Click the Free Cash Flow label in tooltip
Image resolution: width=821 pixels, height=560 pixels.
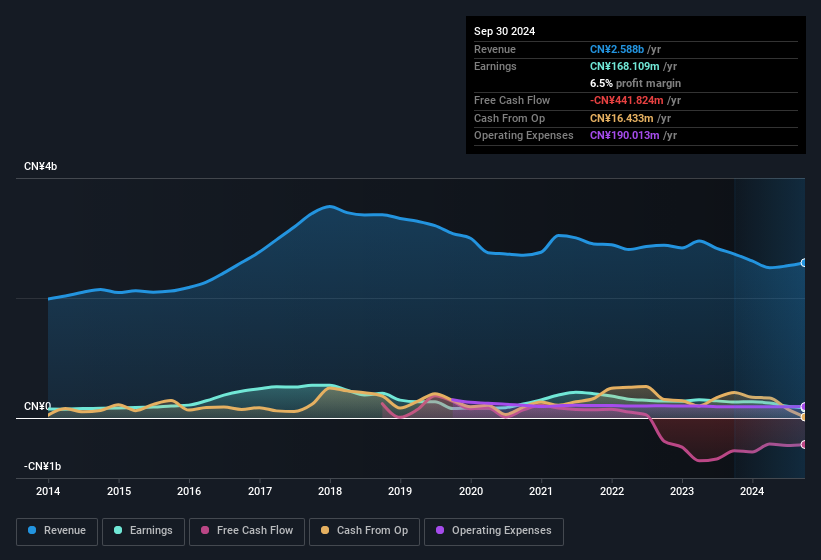click(x=512, y=100)
